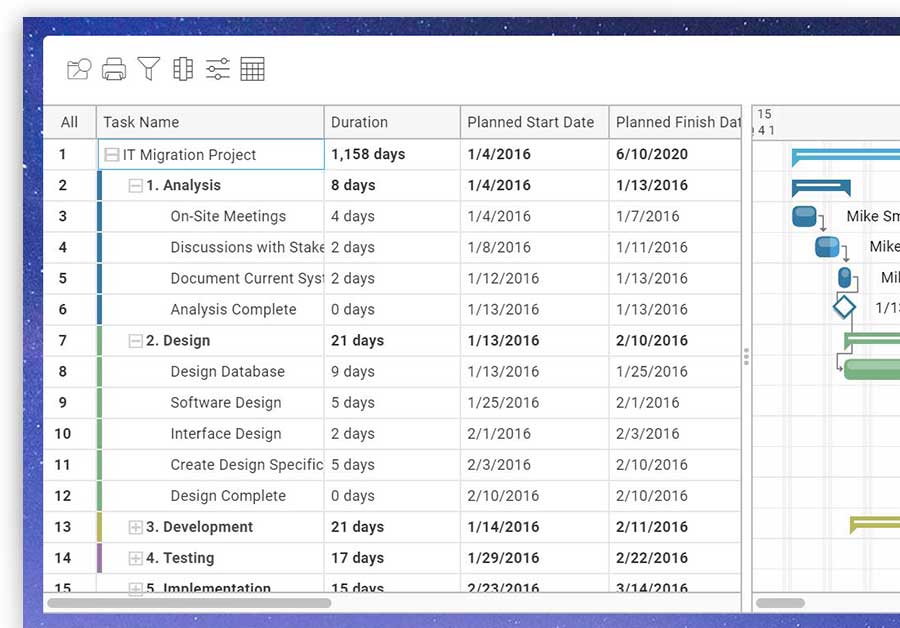Viewport: 900px width, 628px height.
Task: Click the On-Site Meetings Gantt bar
Action: pos(804,216)
